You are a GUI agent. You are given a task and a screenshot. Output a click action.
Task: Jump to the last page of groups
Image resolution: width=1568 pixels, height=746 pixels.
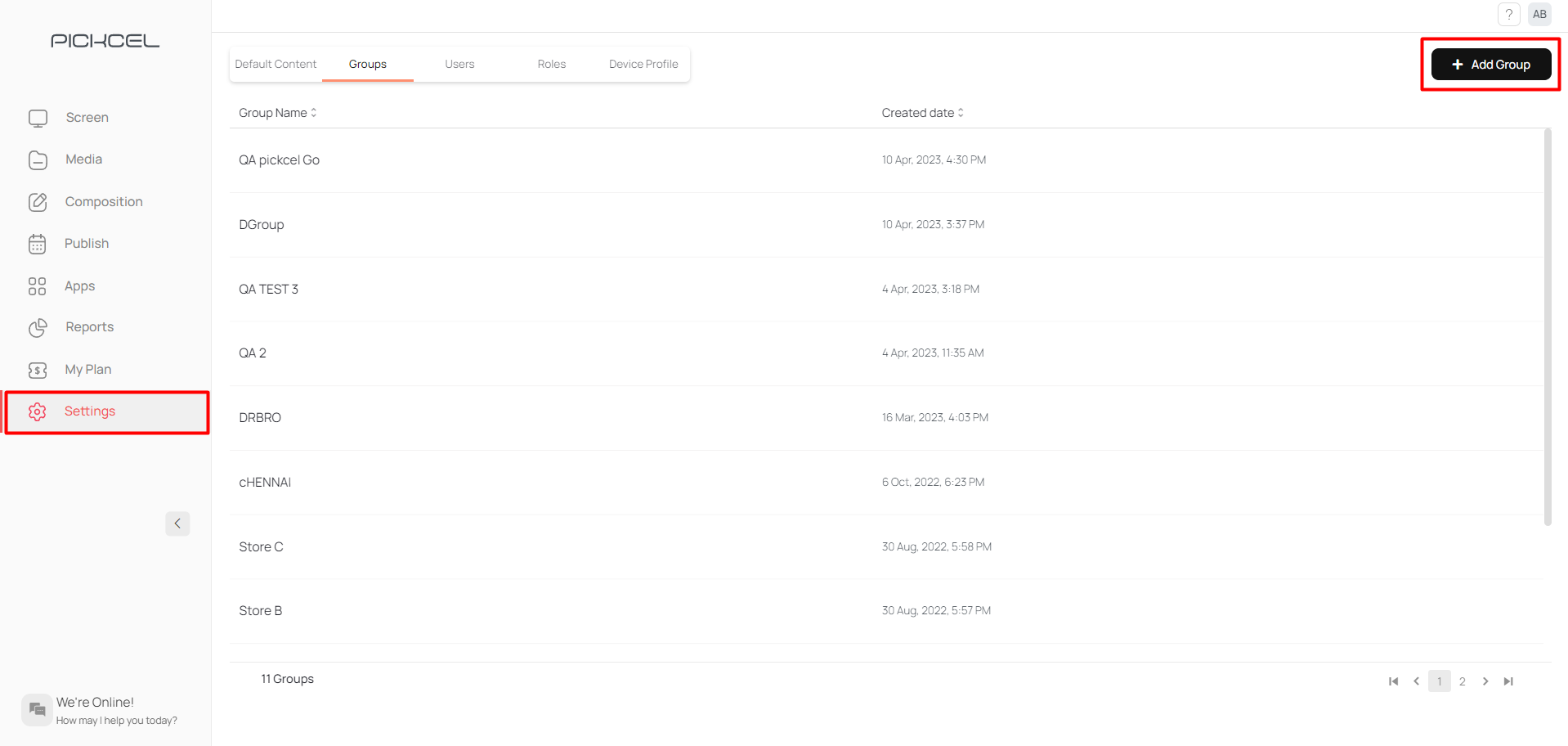tap(1508, 681)
